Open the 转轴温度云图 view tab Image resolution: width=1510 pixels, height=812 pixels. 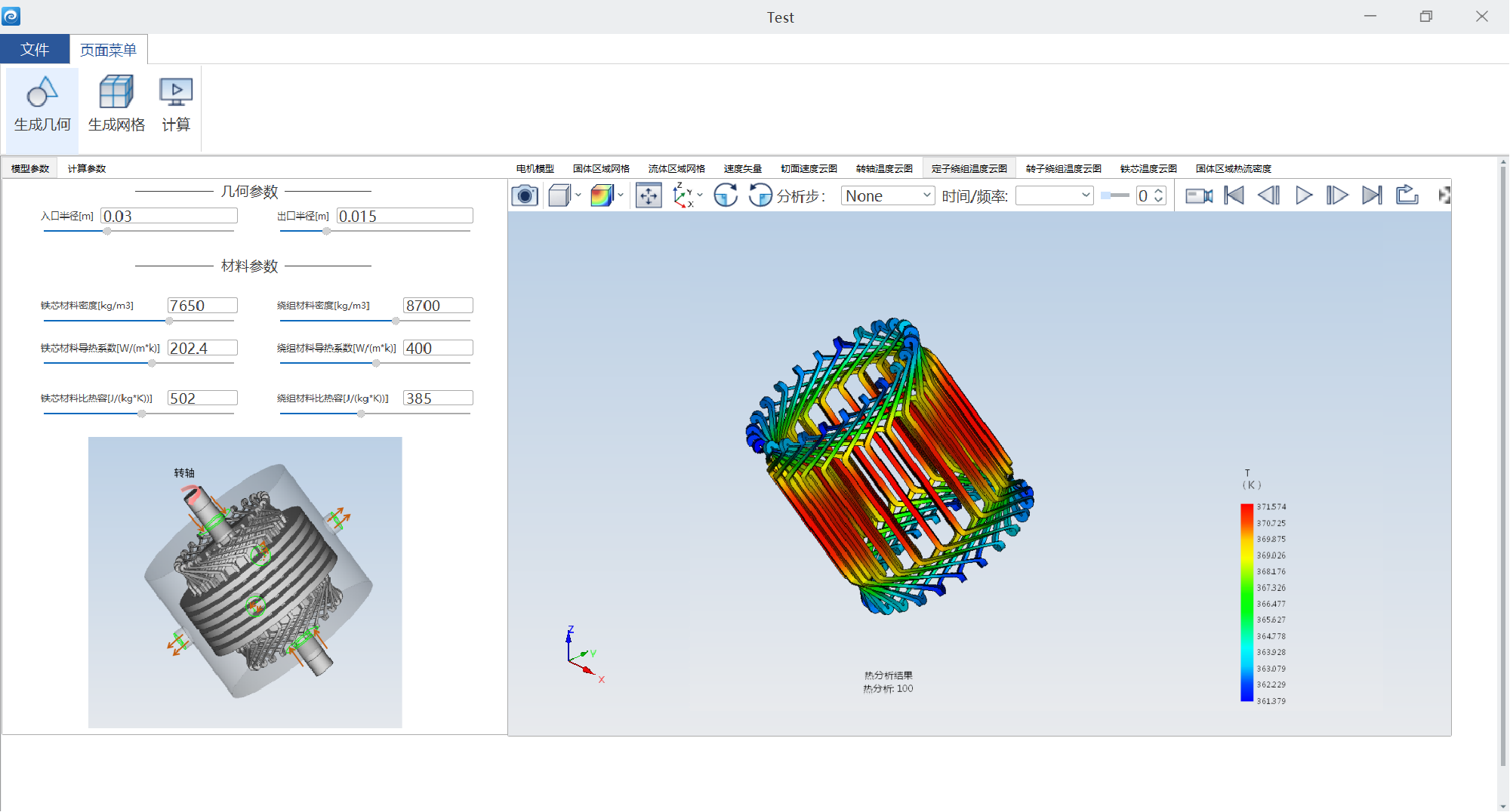click(x=884, y=168)
